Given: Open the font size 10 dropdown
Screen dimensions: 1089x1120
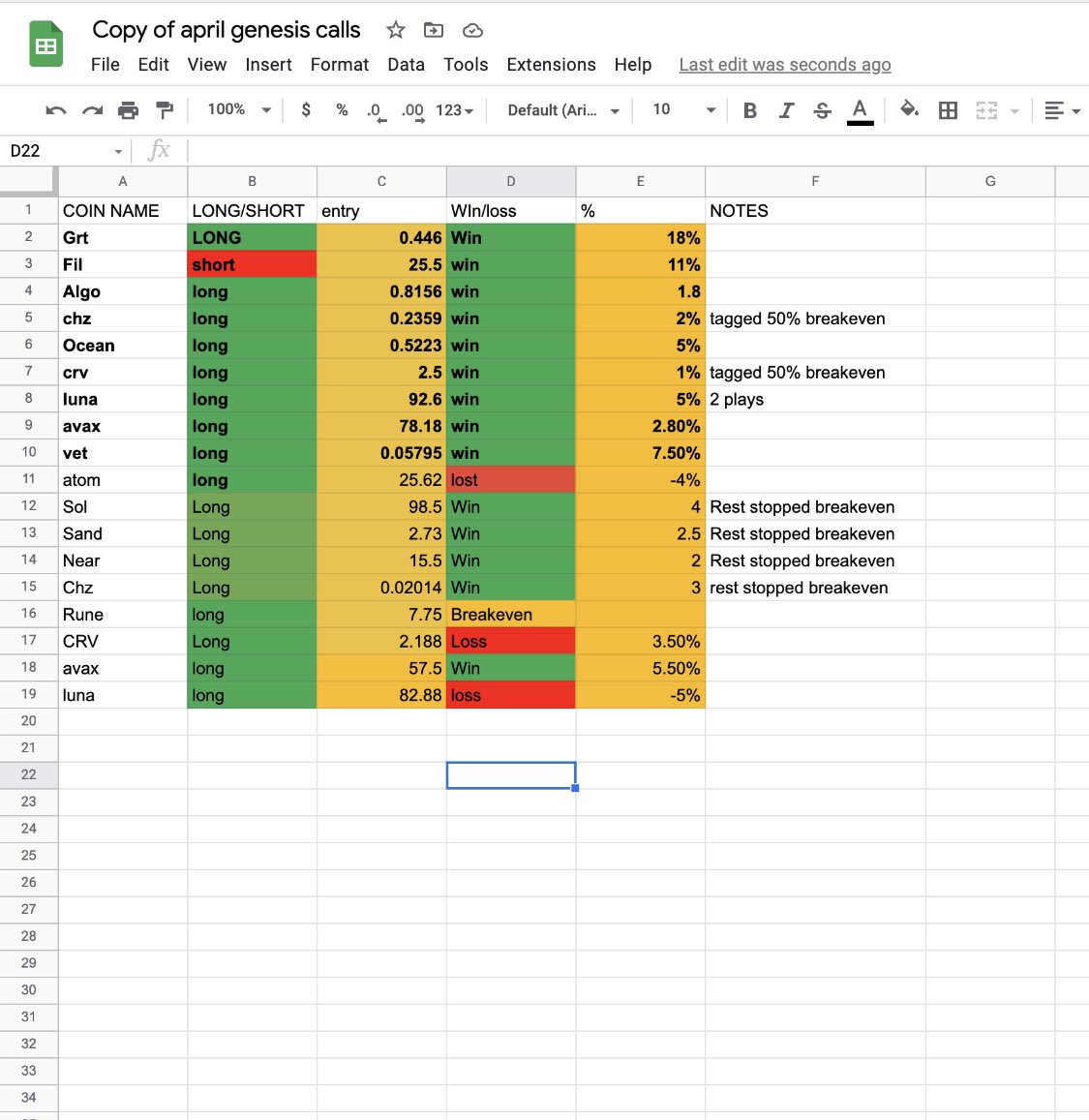Looking at the screenshot, I should click(683, 110).
